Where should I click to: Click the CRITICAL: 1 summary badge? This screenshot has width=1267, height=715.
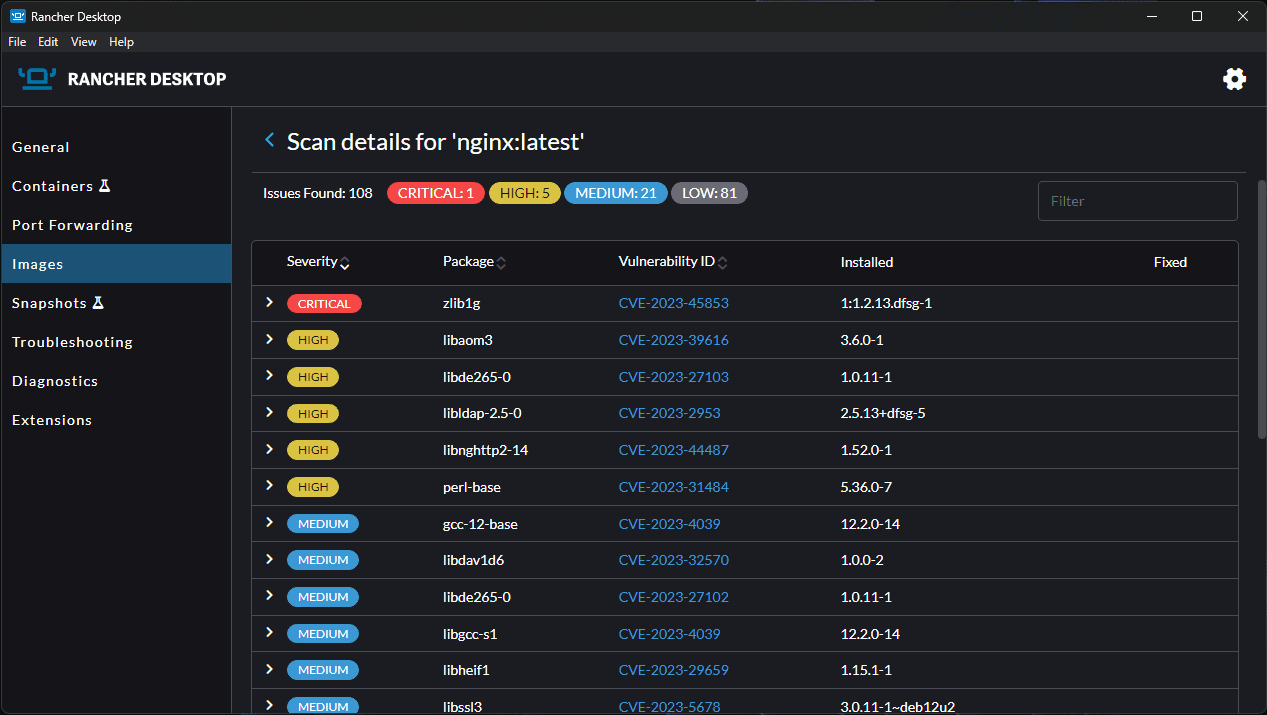point(436,193)
